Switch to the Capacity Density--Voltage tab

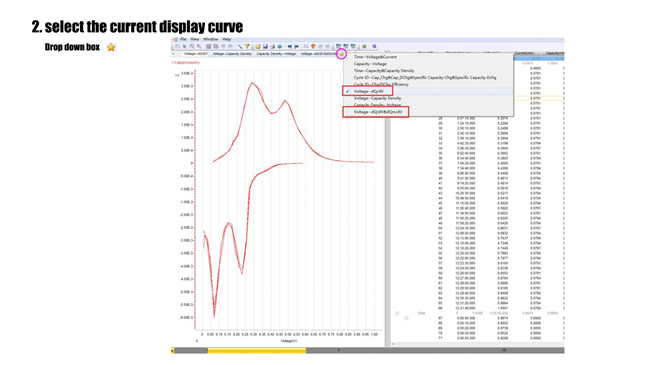tap(276, 54)
